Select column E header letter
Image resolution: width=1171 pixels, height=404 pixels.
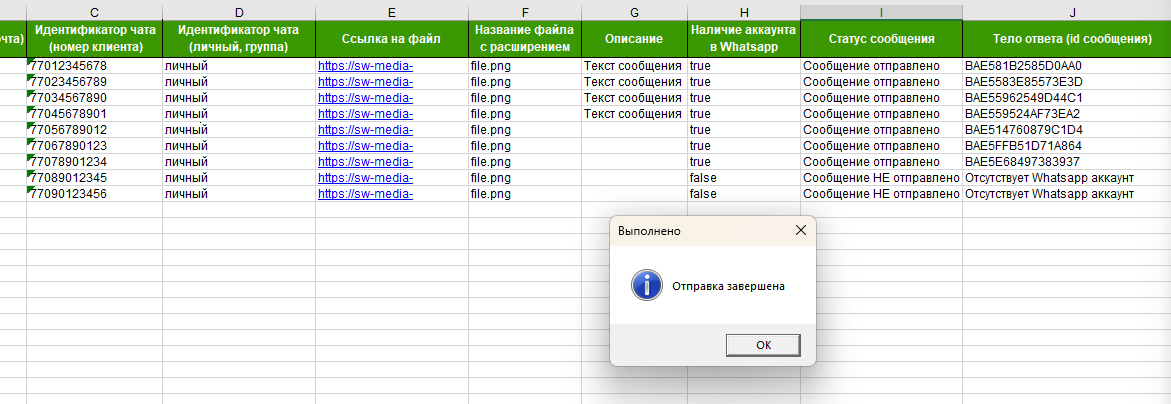coord(391,11)
